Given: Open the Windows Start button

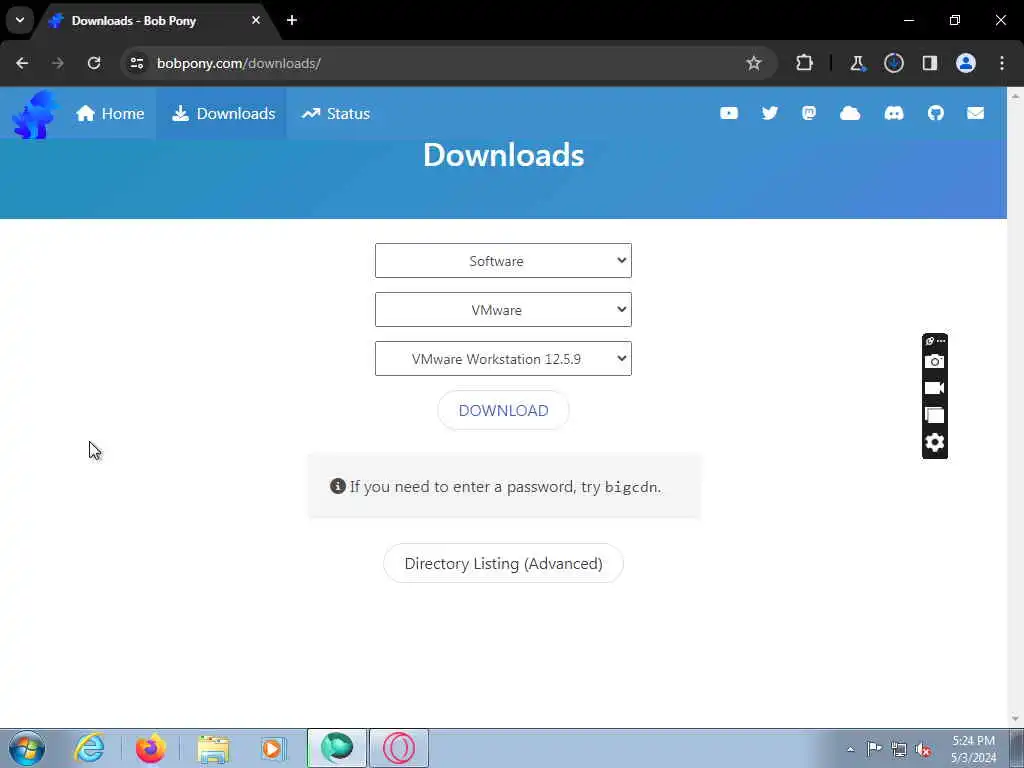Looking at the screenshot, I should 27,748.
